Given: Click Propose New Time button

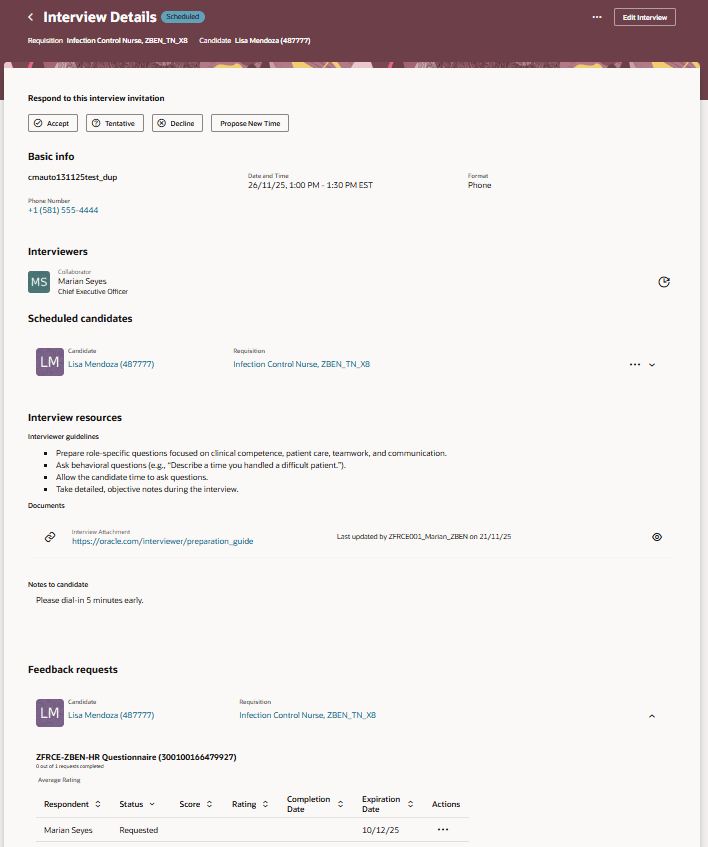Looking at the screenshot, I should point(250,123).
